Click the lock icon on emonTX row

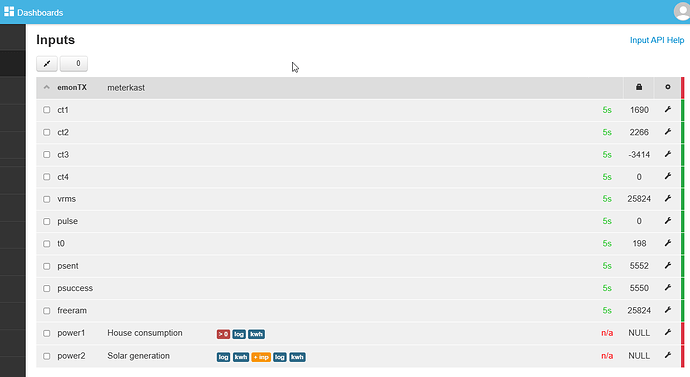pyautogui.click(x=639, y=87)
